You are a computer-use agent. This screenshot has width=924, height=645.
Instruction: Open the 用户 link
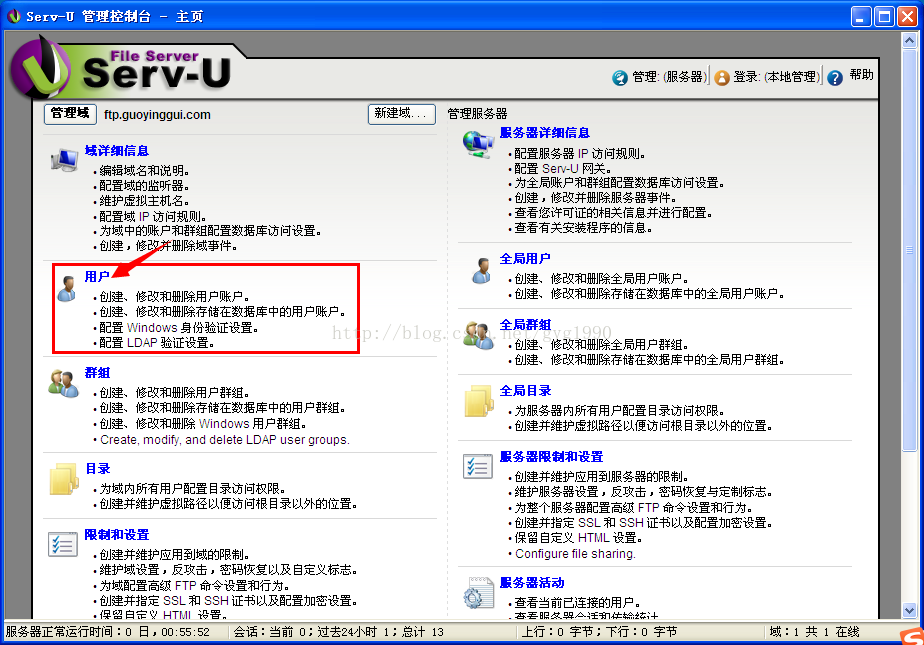click(97, 277)
